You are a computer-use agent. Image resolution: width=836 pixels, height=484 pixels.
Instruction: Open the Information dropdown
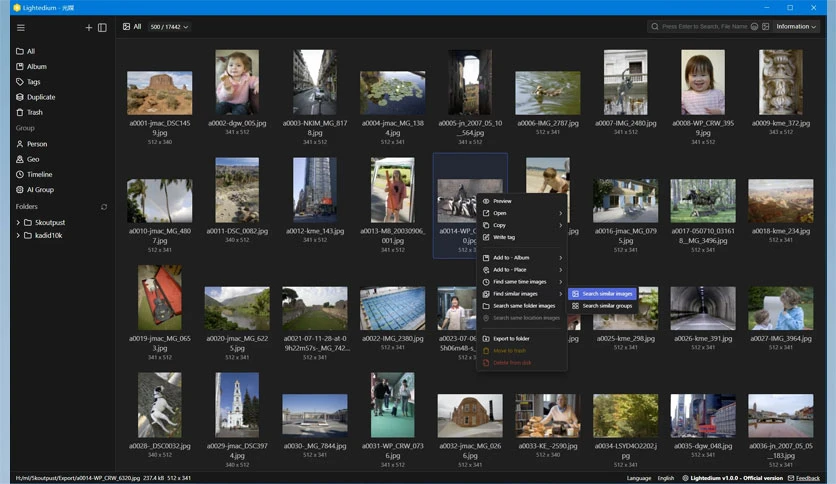click(795, 27)
